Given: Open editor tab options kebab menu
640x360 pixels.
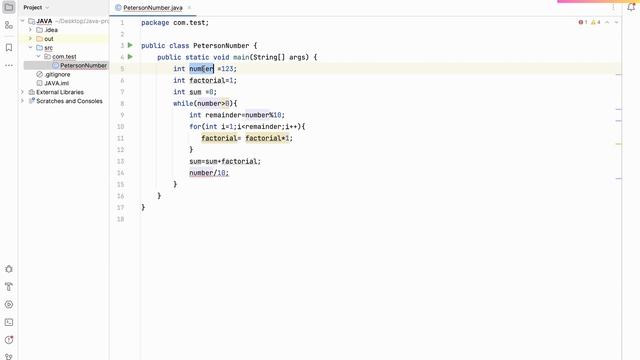Looking at the screenshot, I should click(613, 7).
